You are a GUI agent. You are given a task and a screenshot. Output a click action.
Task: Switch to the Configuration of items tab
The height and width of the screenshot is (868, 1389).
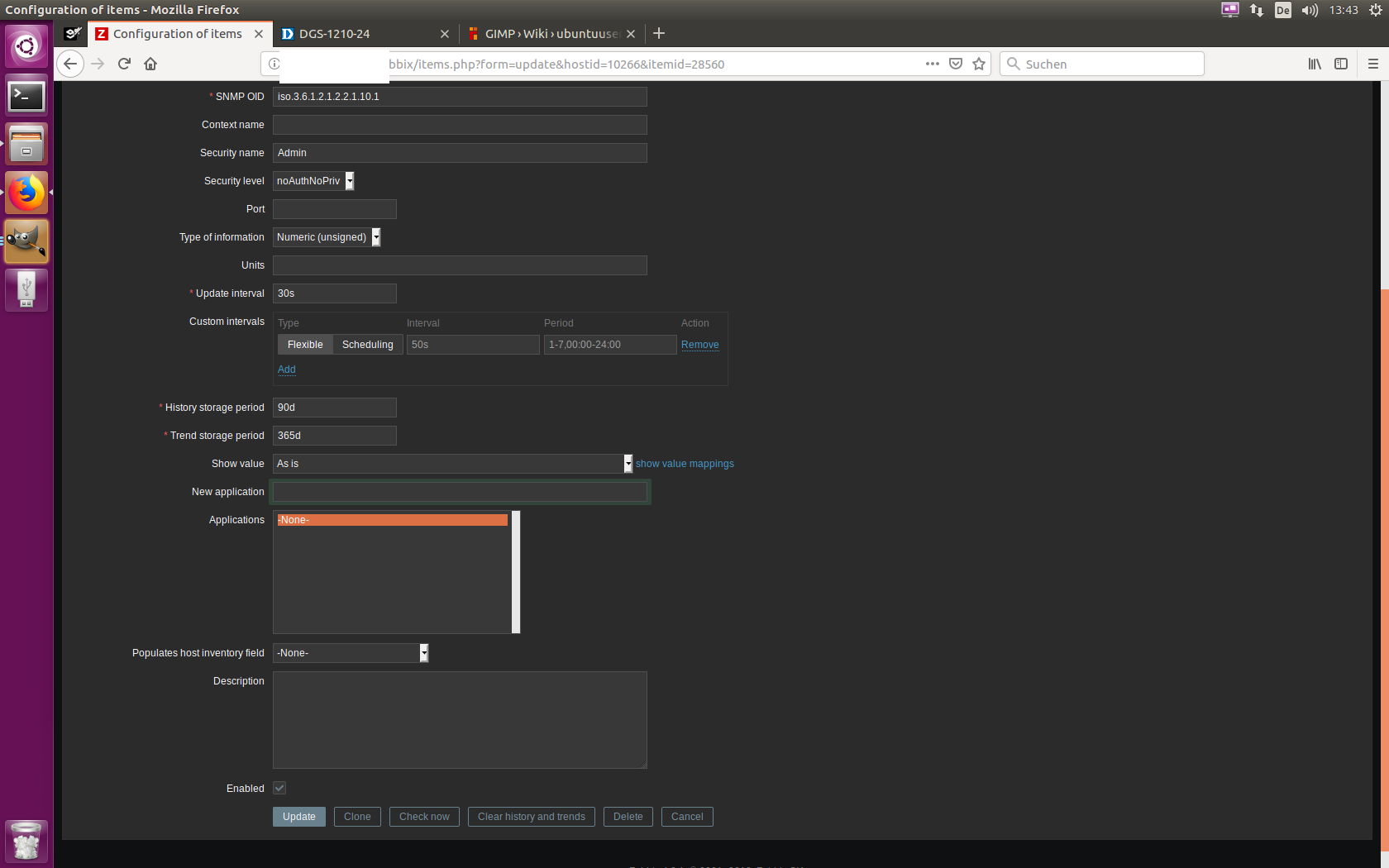coord(179,34)
